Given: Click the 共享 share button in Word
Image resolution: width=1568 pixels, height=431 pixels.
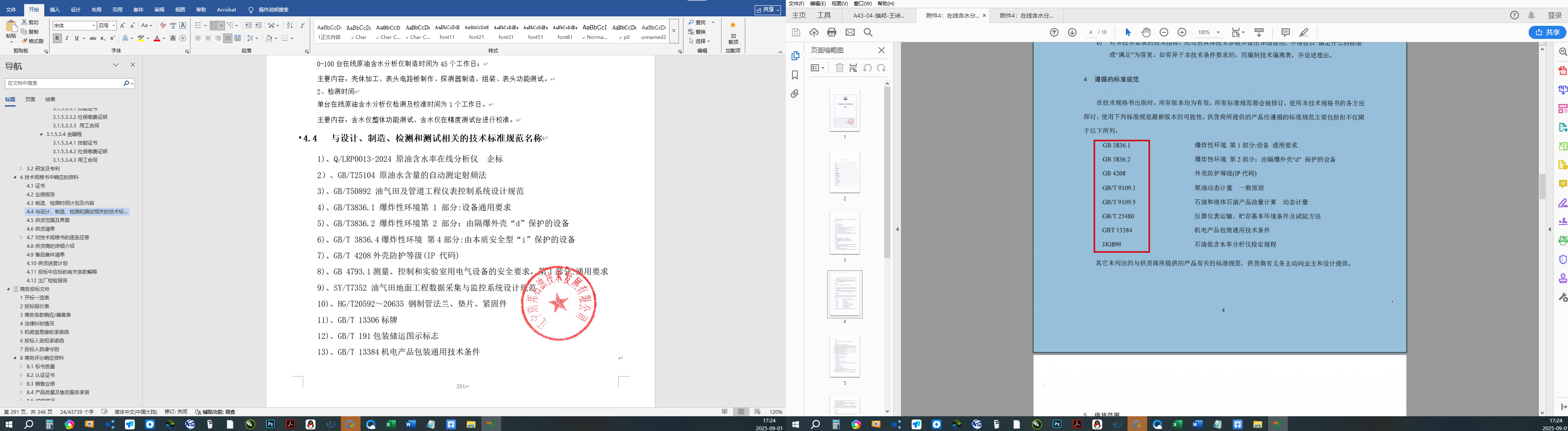Looking at the screenshot, I should pos(768,10).
